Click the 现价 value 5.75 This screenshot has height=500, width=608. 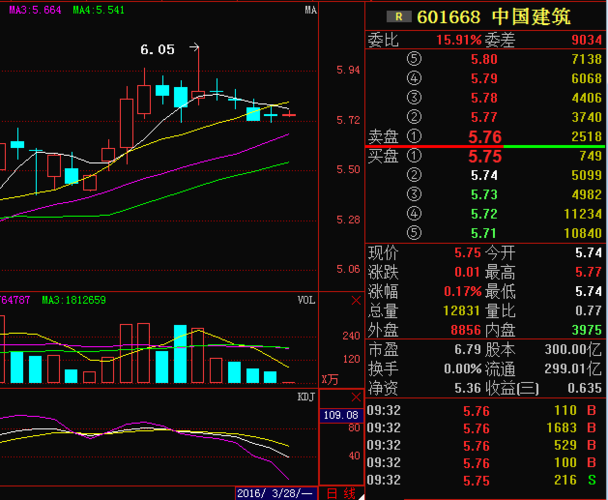(x=468, y=253)
